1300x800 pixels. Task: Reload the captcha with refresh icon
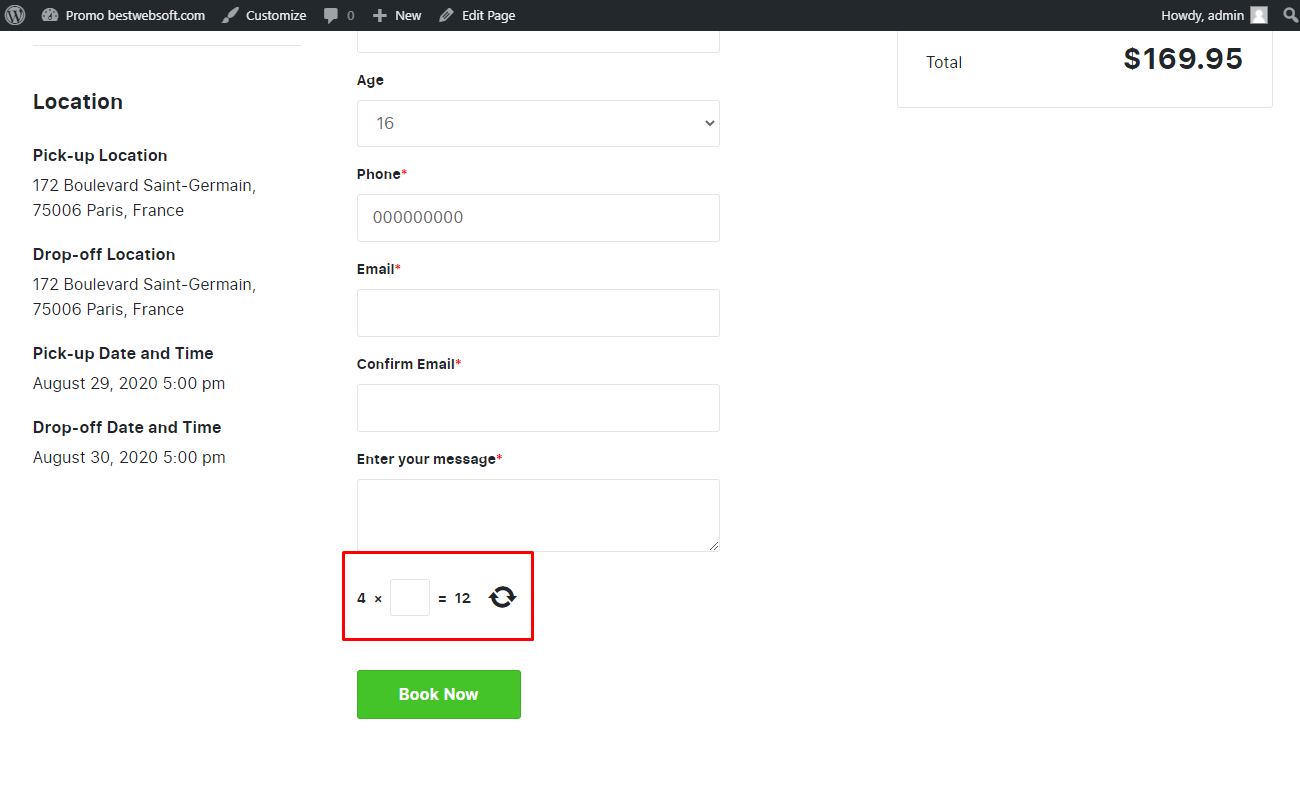(x=502, y=597)
